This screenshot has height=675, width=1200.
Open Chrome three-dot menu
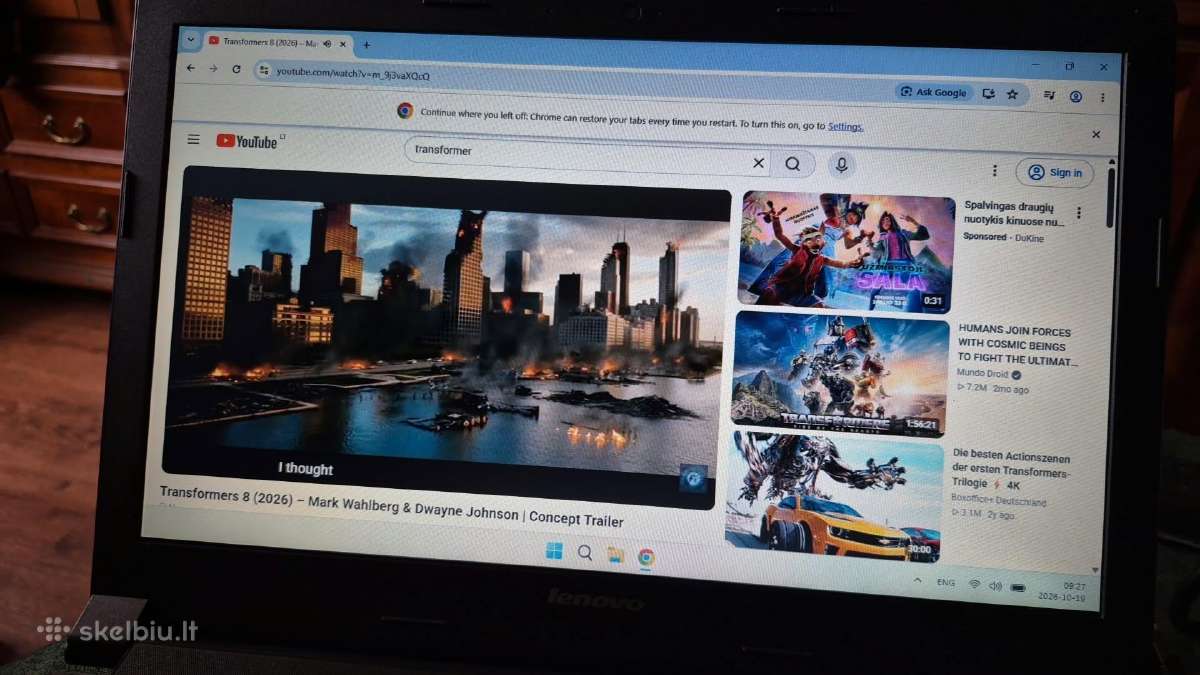point(1102,98)
